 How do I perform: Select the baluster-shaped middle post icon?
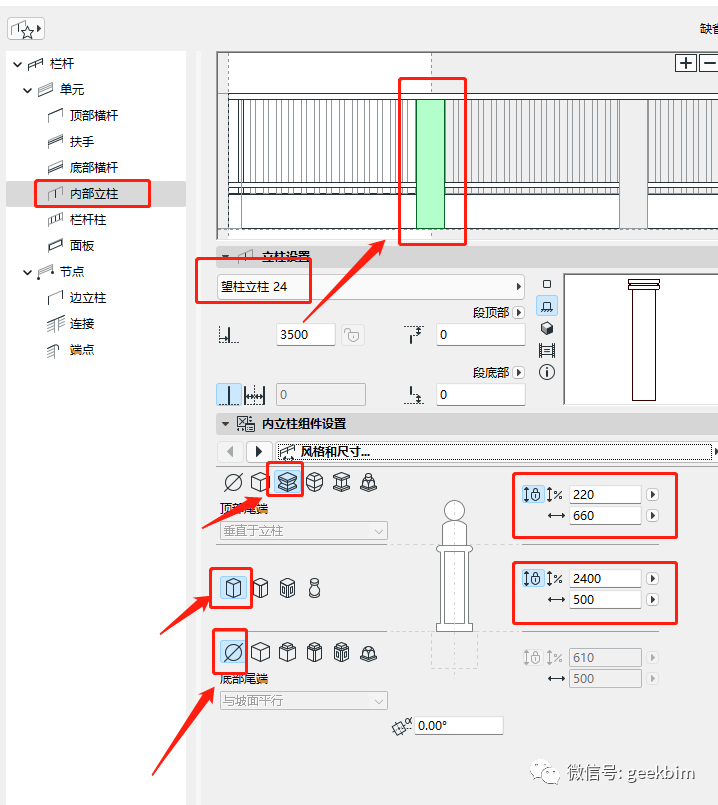click(314, 587)
